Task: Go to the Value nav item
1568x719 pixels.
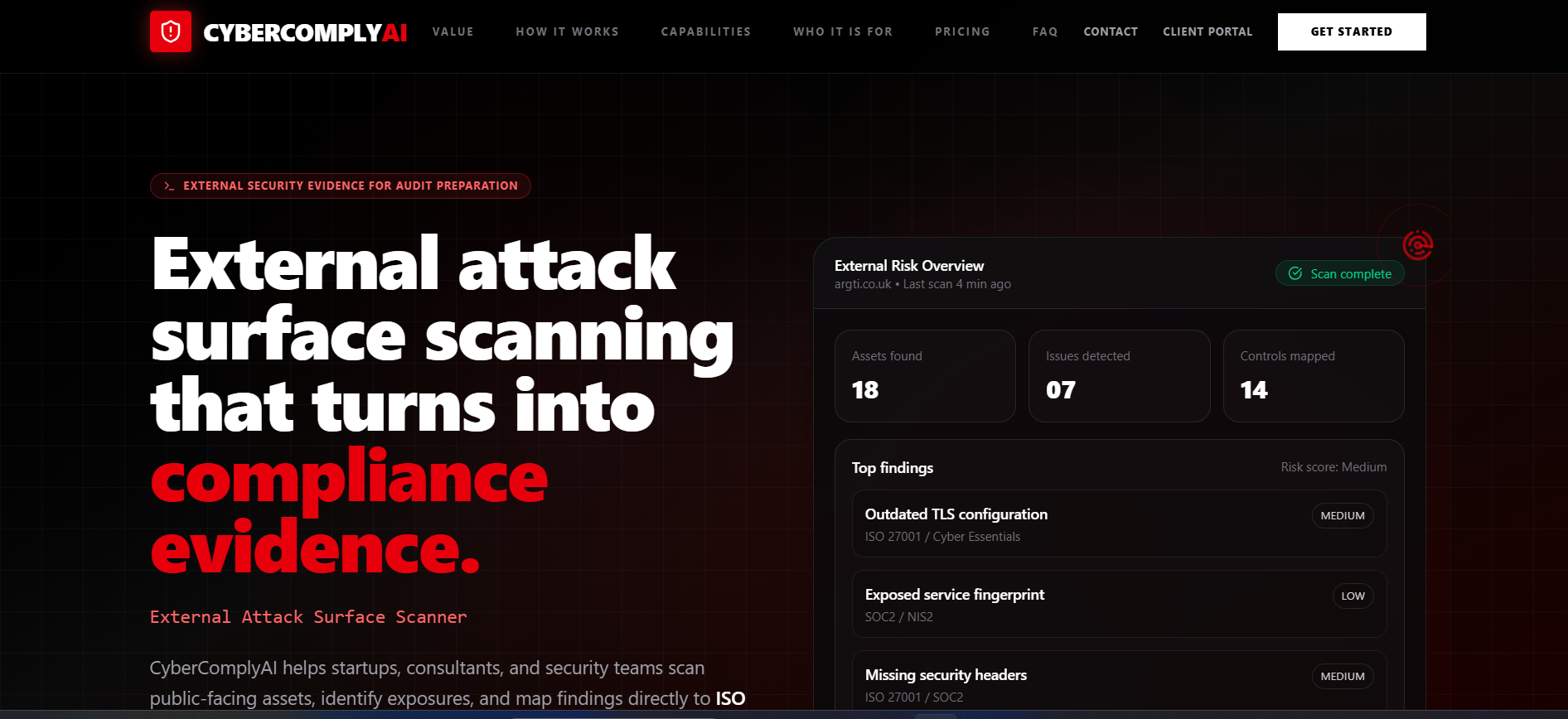Action: [x=453, y=31]
